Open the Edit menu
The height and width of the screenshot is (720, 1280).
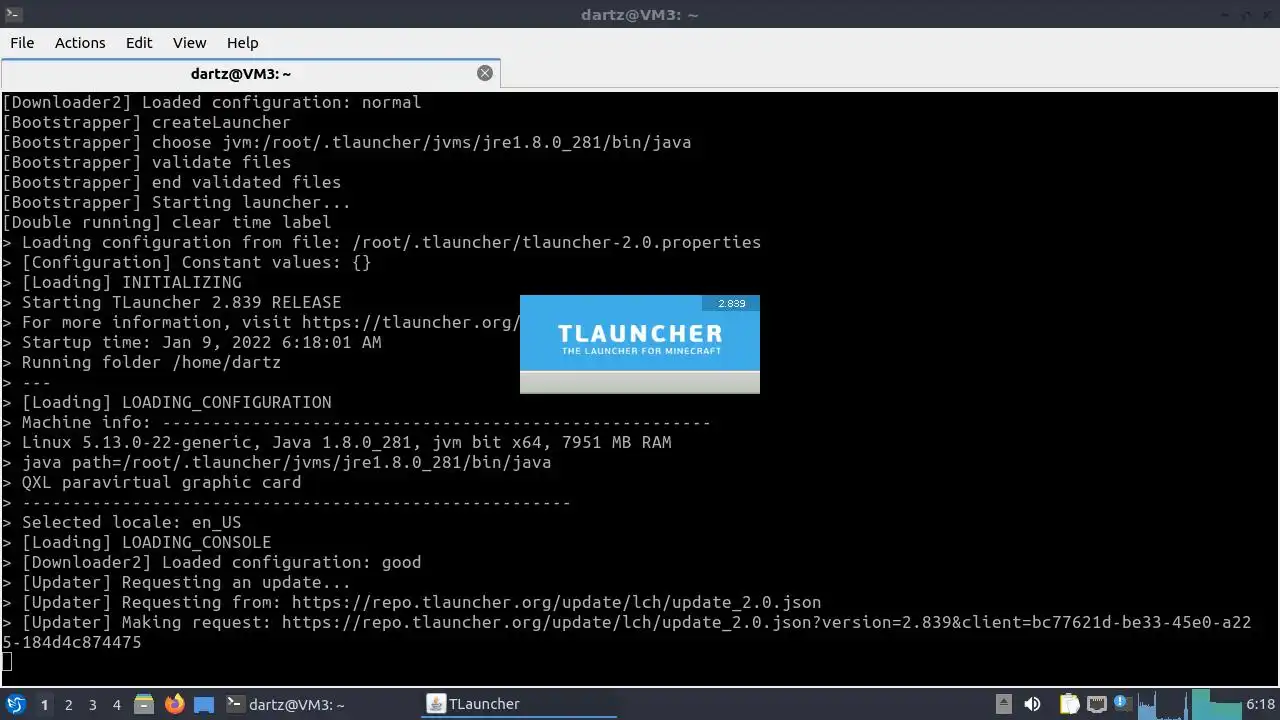[x=139, y=43]
